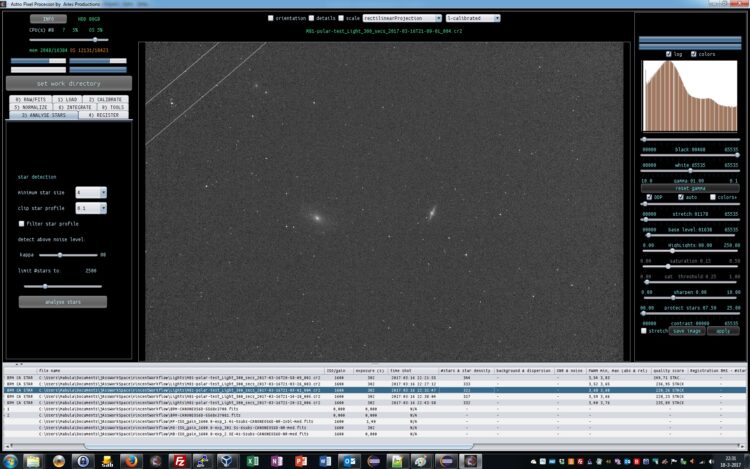Enable the colors+ checkbox
The image size is (750, 469).
(713, 197)
